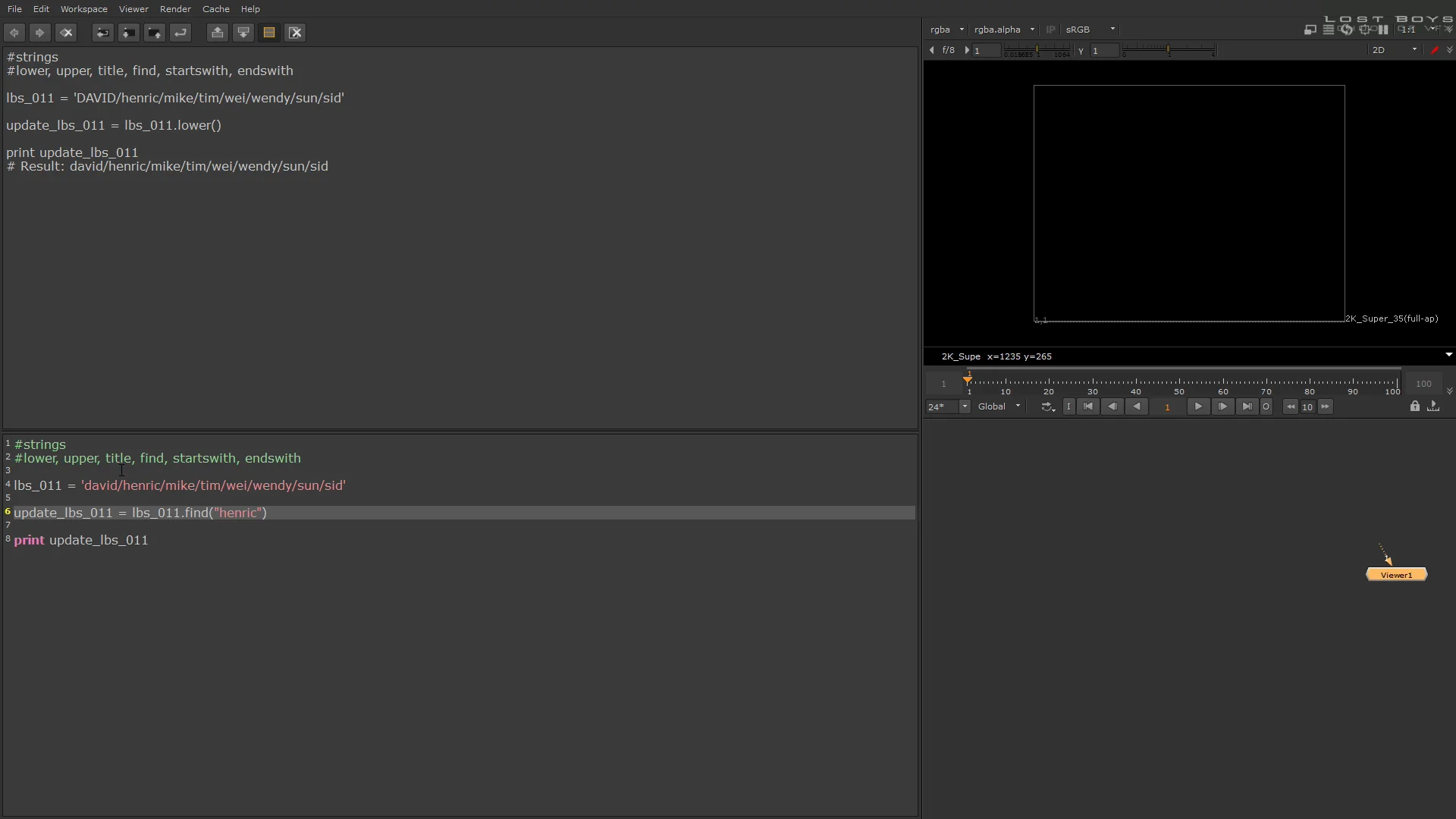Screen dimensions: 1456x819
Task: Pause viewer updates
Action: point(1383,30)
